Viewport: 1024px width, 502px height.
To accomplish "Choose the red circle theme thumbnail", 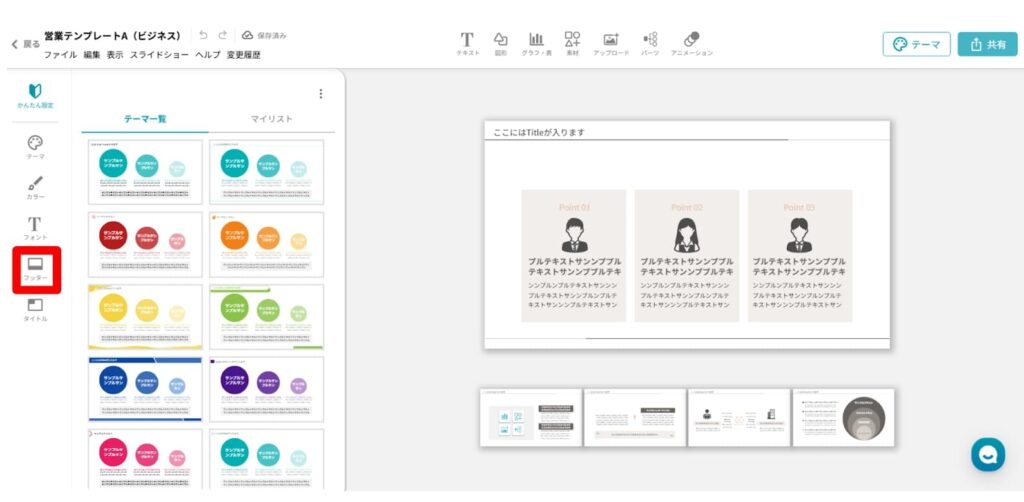I will [143, 244].
